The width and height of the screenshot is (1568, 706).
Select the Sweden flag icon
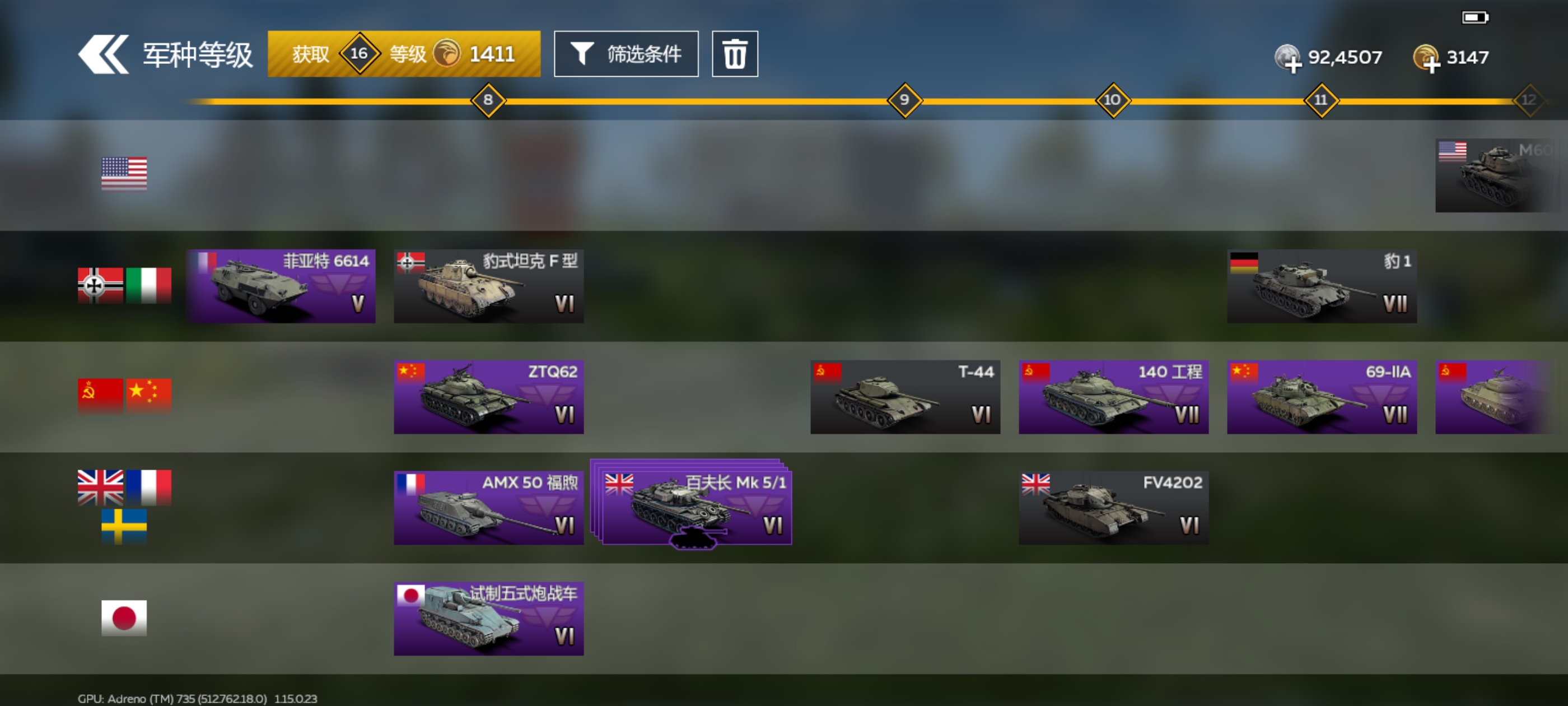pyautogui.click(x=124, y=526)
